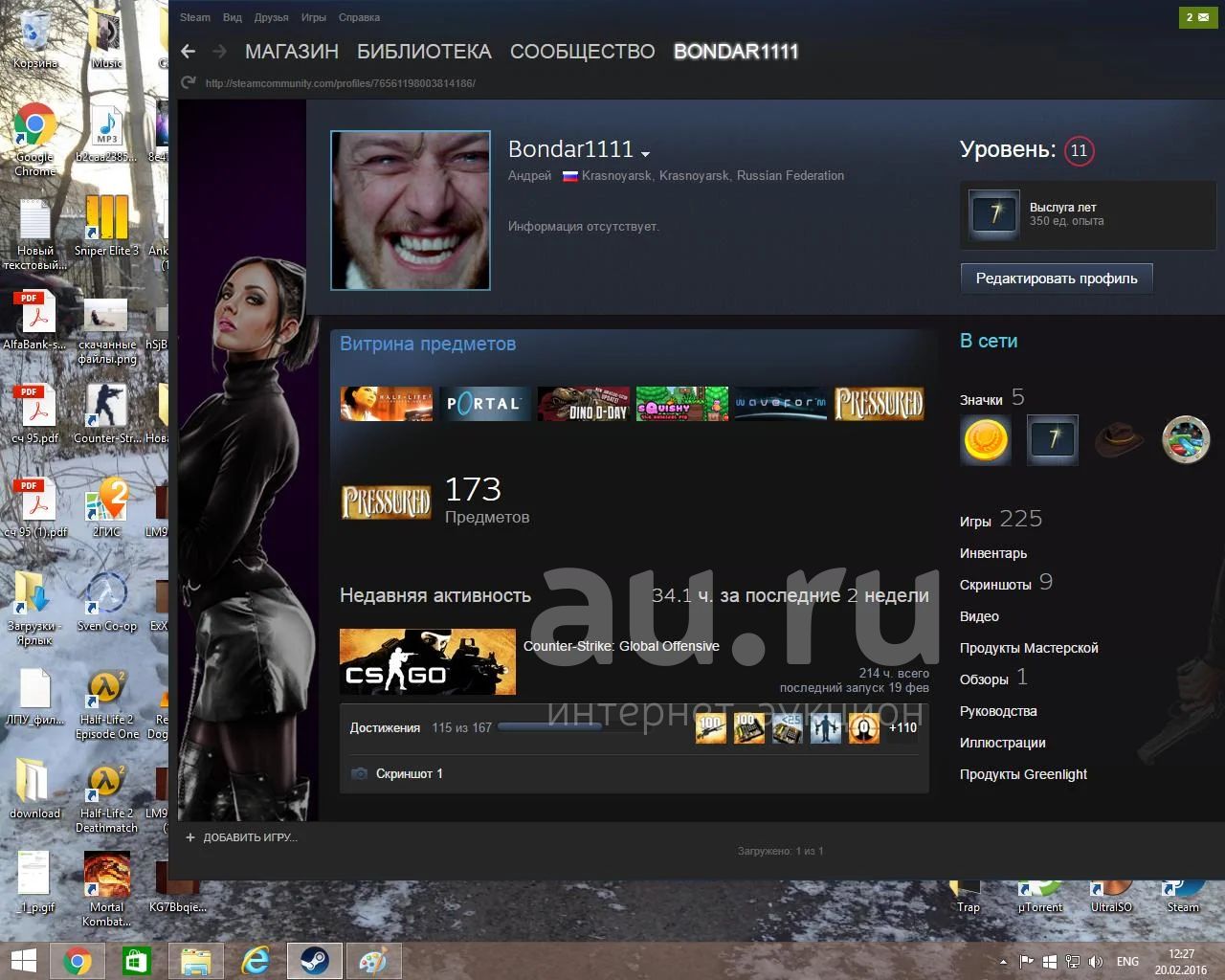Open the Недавняя активность heading
The height and width of the screenshot is (980, 1225).
click(x=435, y=595)
